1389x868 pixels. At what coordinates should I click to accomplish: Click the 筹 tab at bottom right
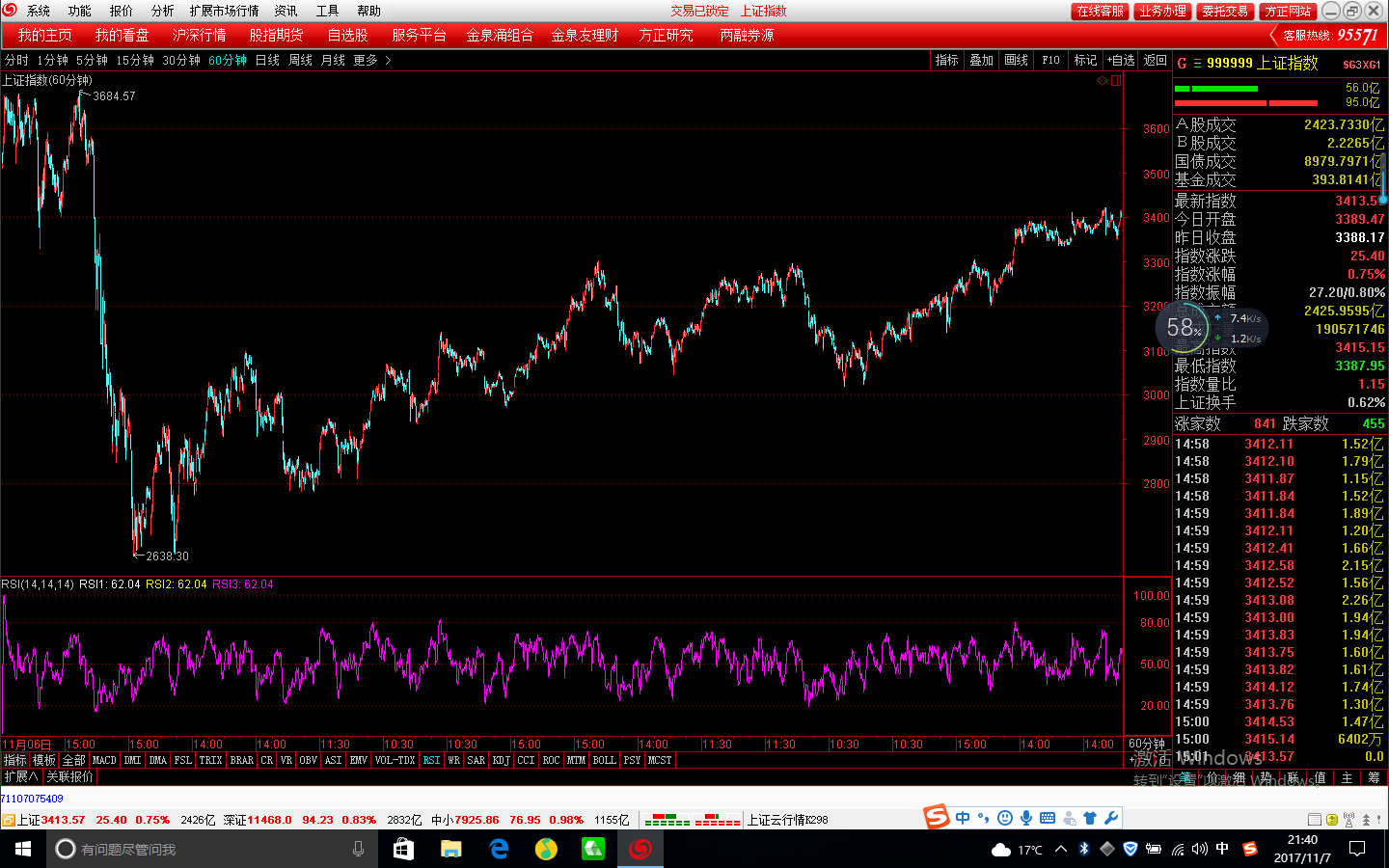tap(1374, 777)
